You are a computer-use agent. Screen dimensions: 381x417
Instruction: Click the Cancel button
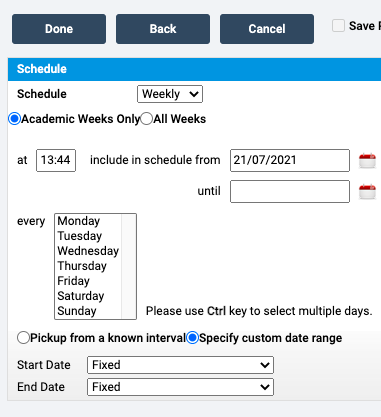[x=267, y=29]
